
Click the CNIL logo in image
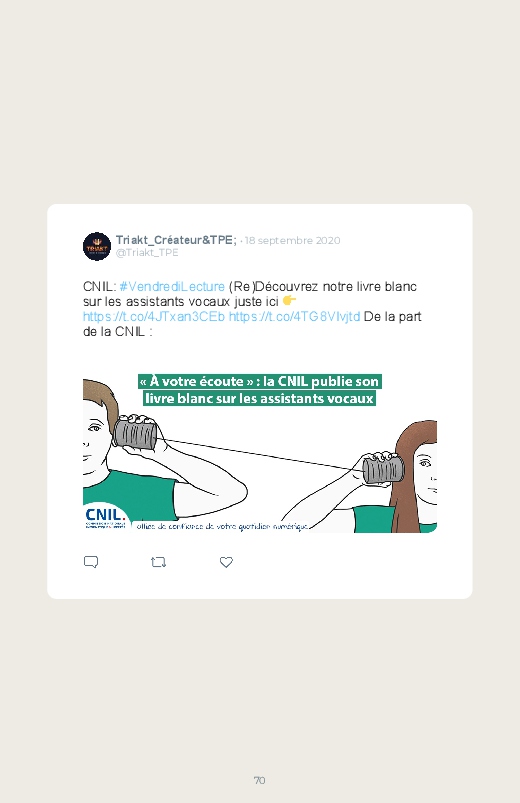click(x=105, y=517)
